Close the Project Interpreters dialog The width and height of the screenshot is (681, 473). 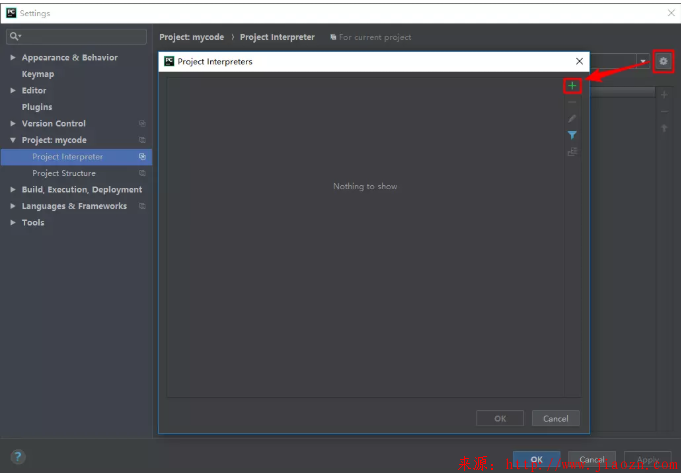click(579, 61)
